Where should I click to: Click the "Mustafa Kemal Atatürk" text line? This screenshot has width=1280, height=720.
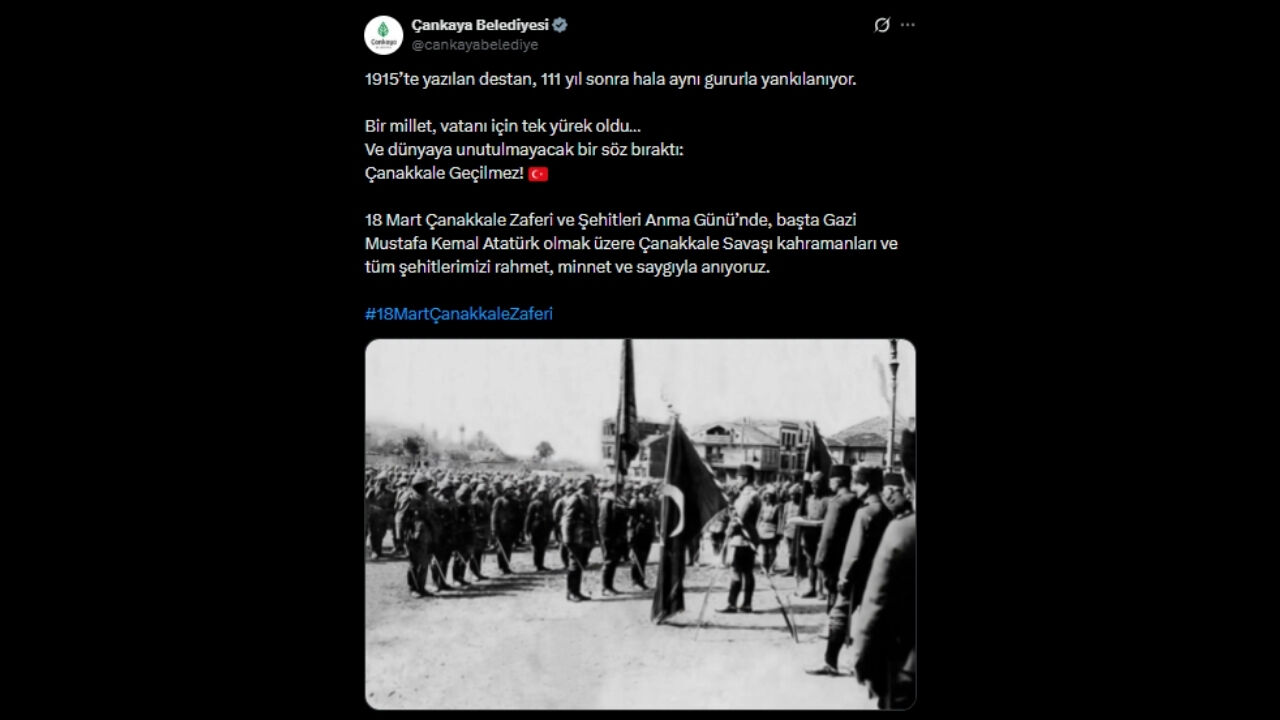(631, 244)
